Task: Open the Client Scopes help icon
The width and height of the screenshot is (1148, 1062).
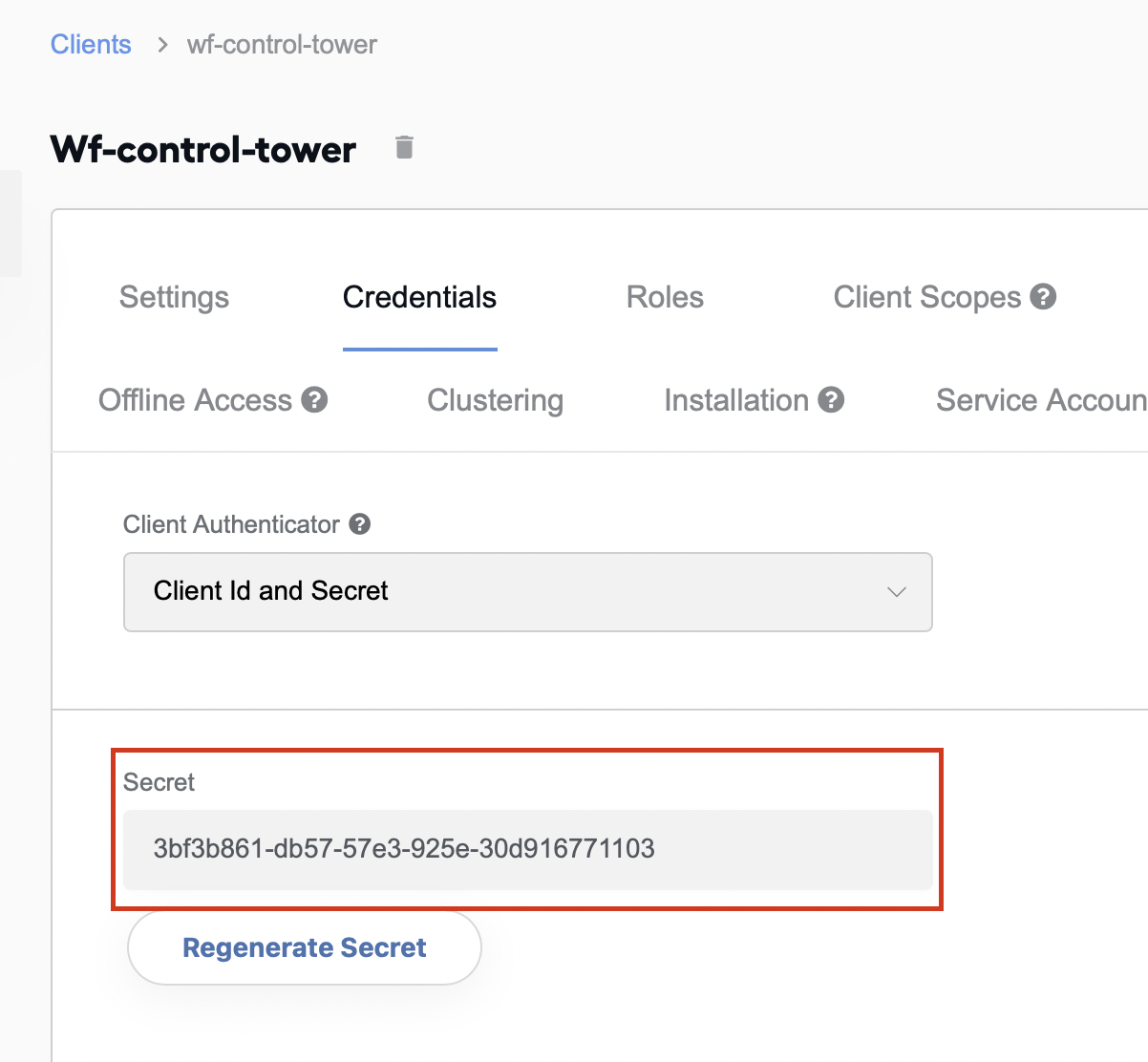Action: click(x=1044, y=297)
